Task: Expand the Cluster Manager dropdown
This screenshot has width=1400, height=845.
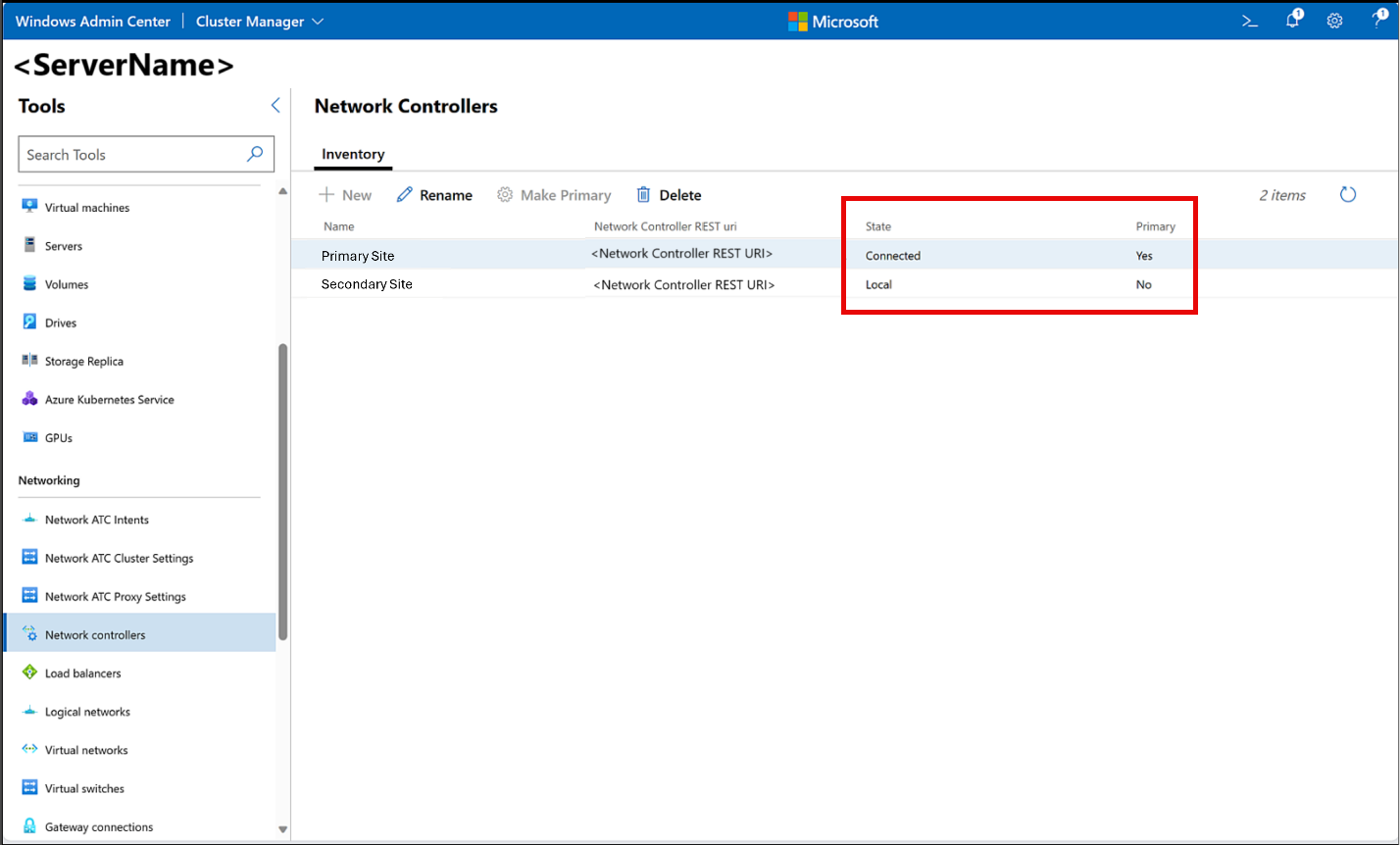Action: [x=260, y=22]
